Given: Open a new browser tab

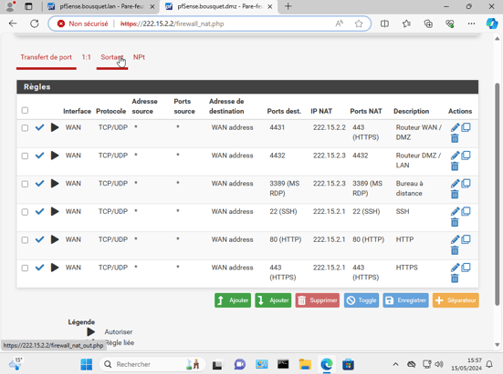Looking at the screenshot, I should click(288, 6).
